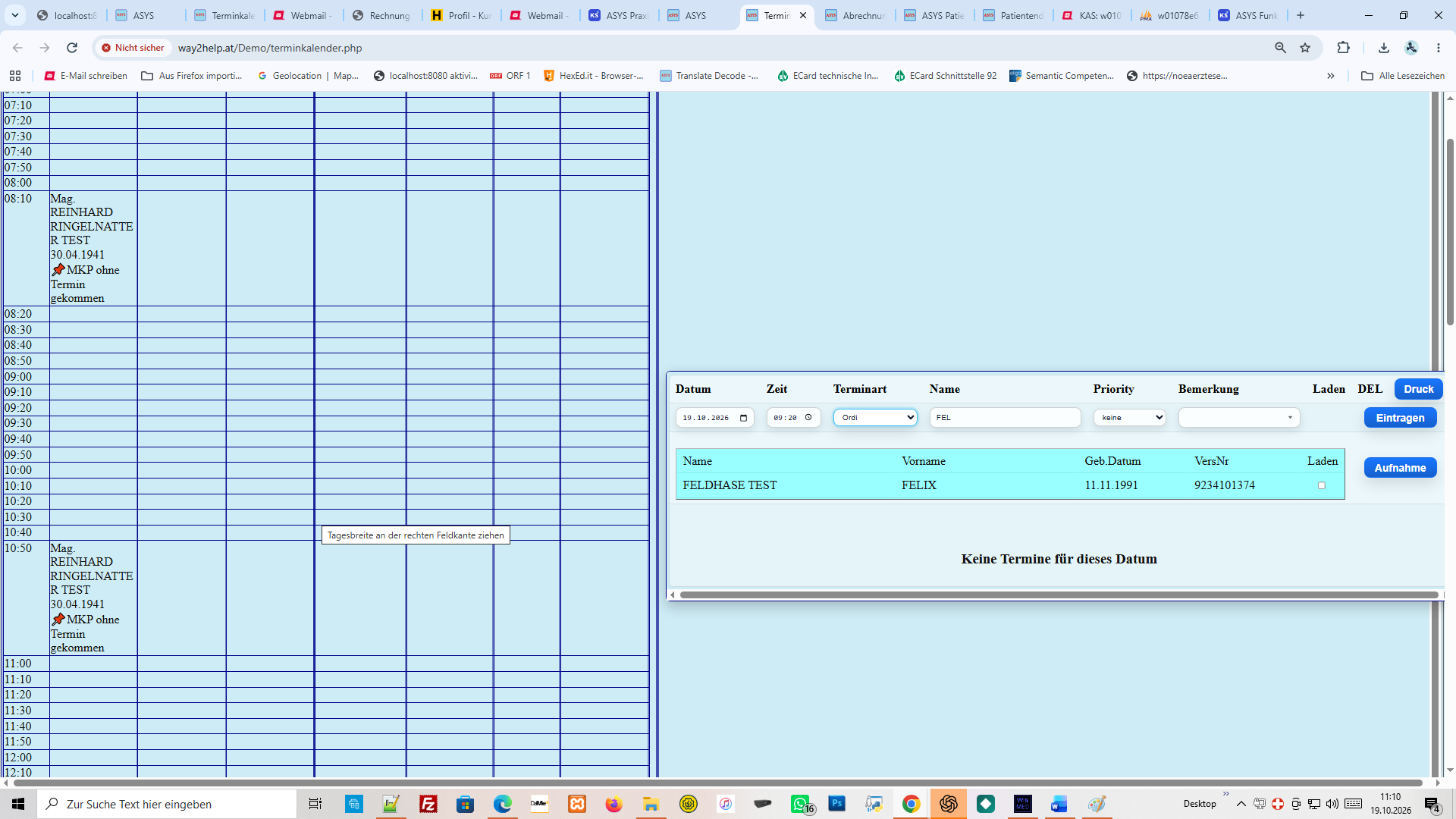Open the Bemerkung dropdown list

1239,418
